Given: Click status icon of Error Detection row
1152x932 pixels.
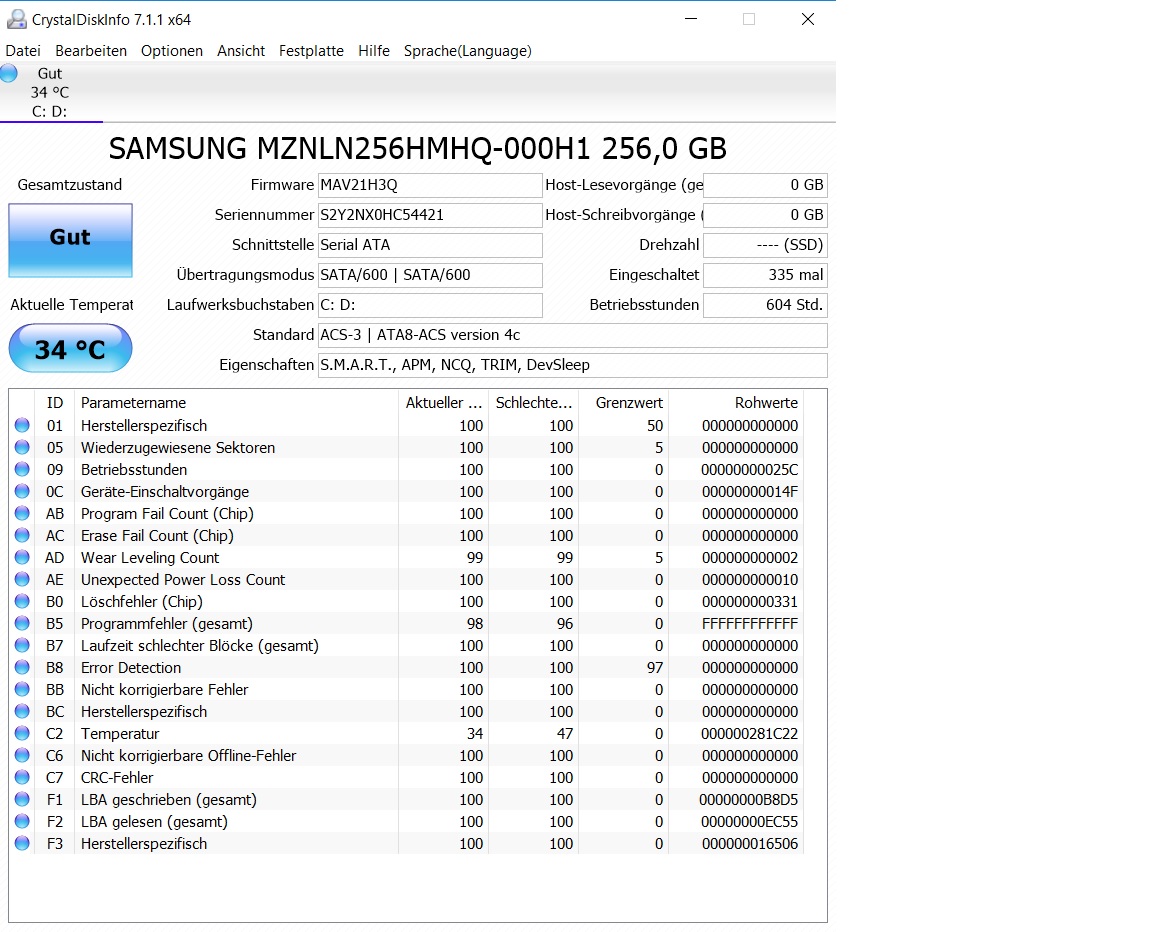Looking at the screenshot, I should 22,667.
